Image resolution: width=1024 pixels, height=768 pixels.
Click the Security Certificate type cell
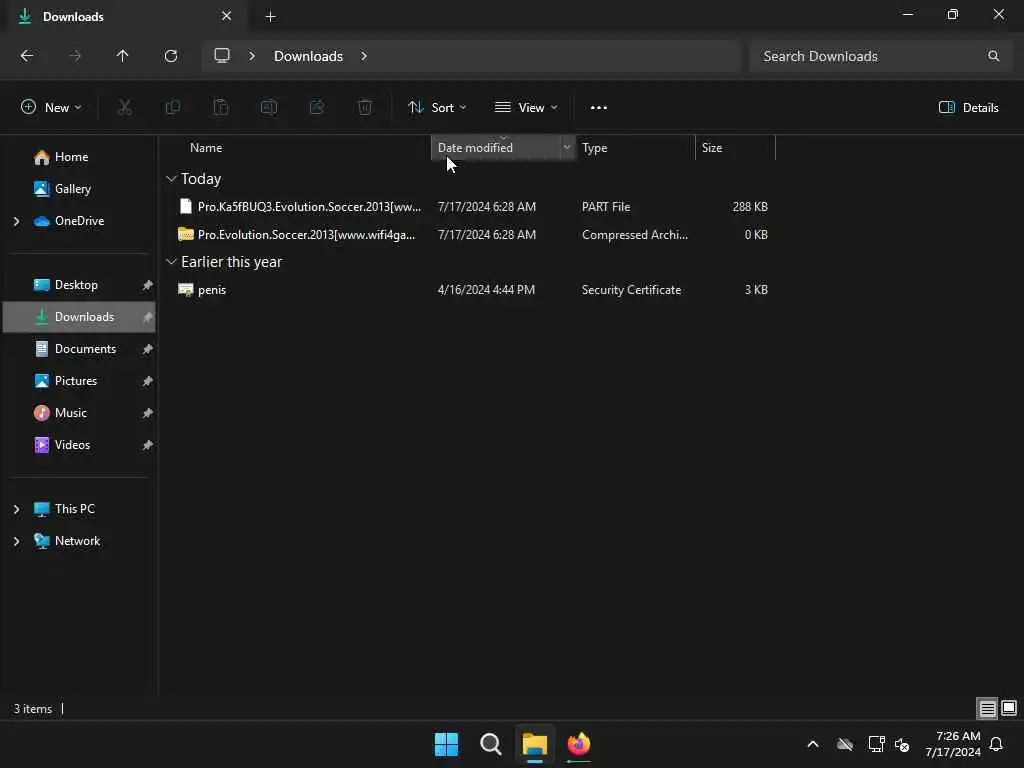632,290
